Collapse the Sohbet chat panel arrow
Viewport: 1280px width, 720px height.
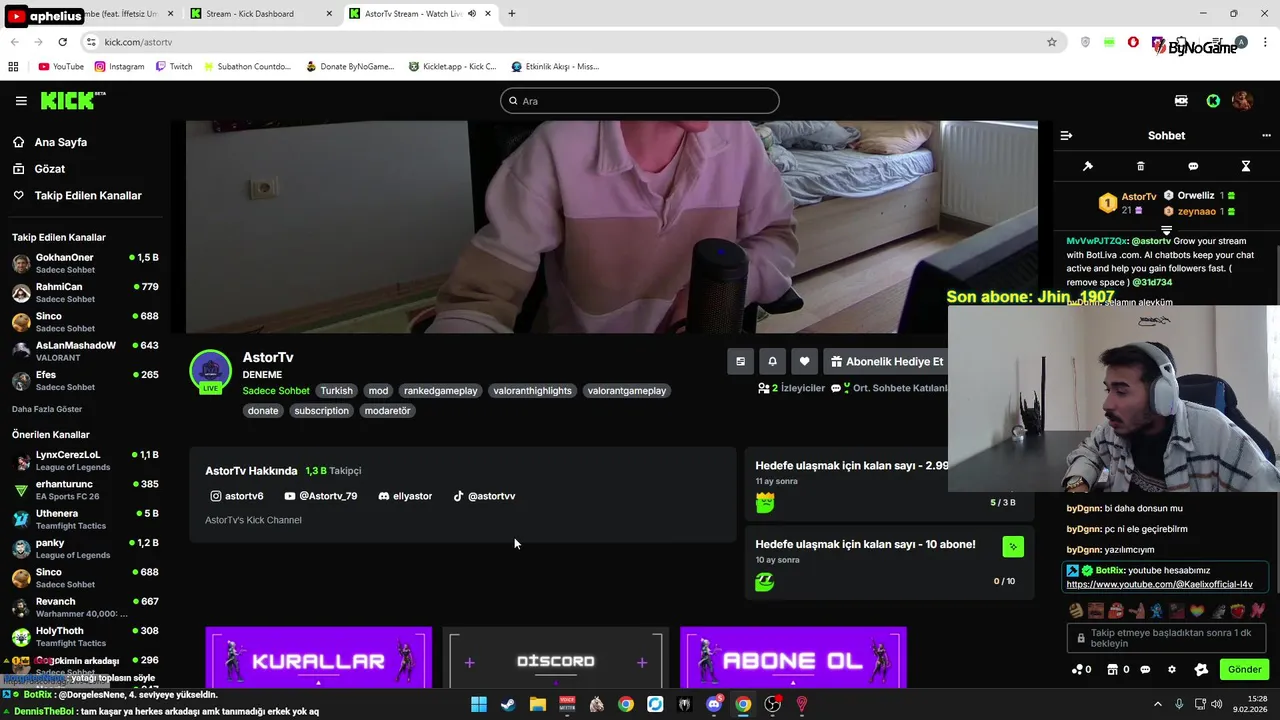coord(1066,135)
